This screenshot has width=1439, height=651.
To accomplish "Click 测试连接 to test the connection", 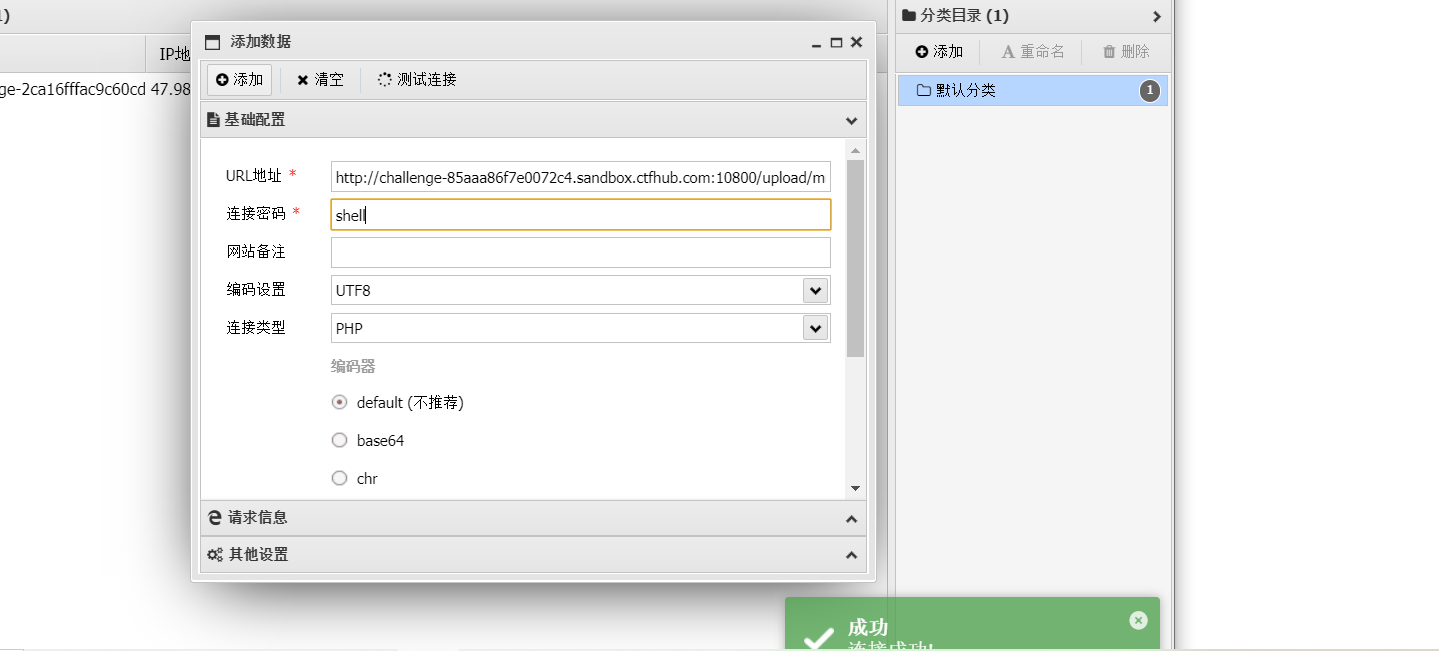I will point(417,80).
